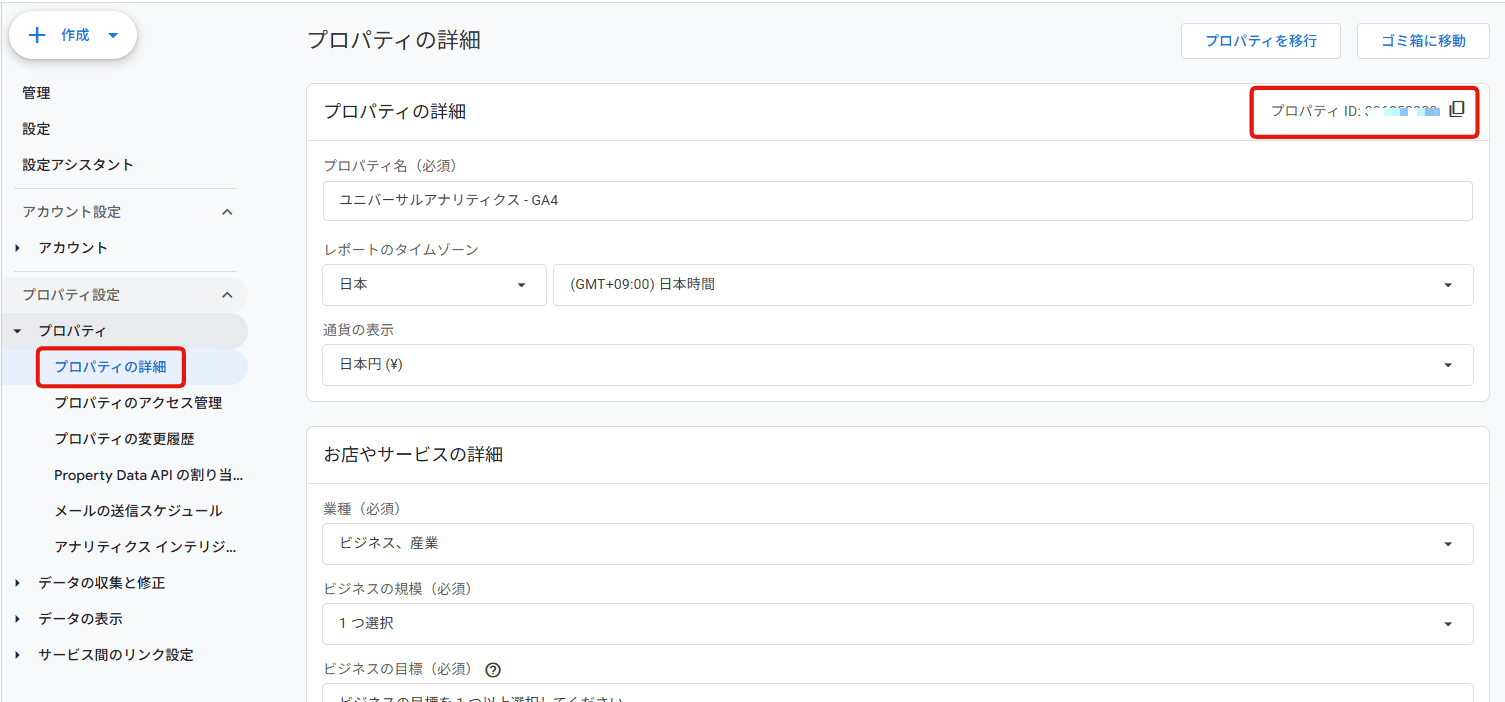Viewport: 1505px width, 702px height.
Task: Open the 業種 industry dropdown
Action: tap(897, 544)
